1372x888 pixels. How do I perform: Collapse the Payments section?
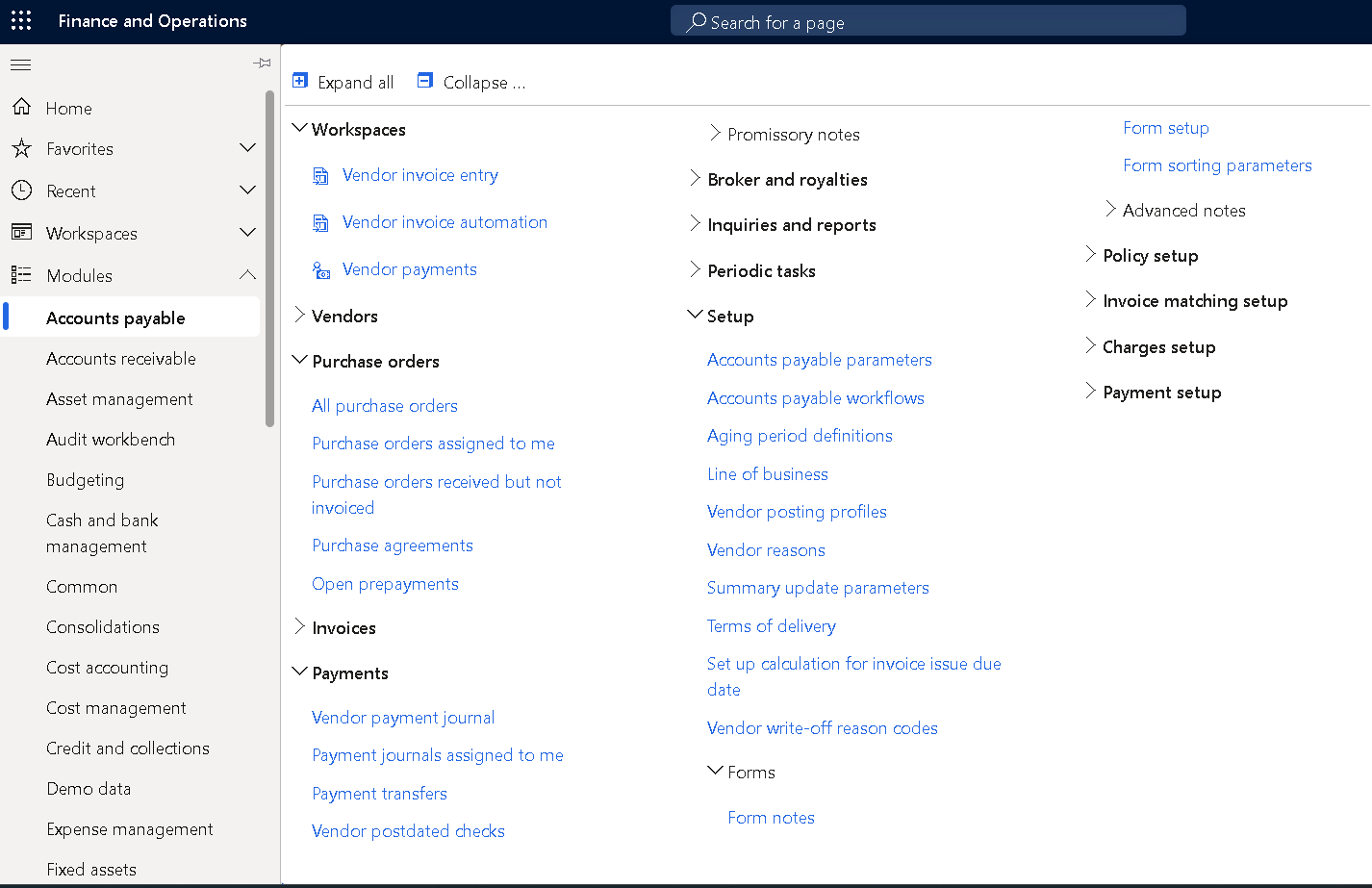coord(299,672)
